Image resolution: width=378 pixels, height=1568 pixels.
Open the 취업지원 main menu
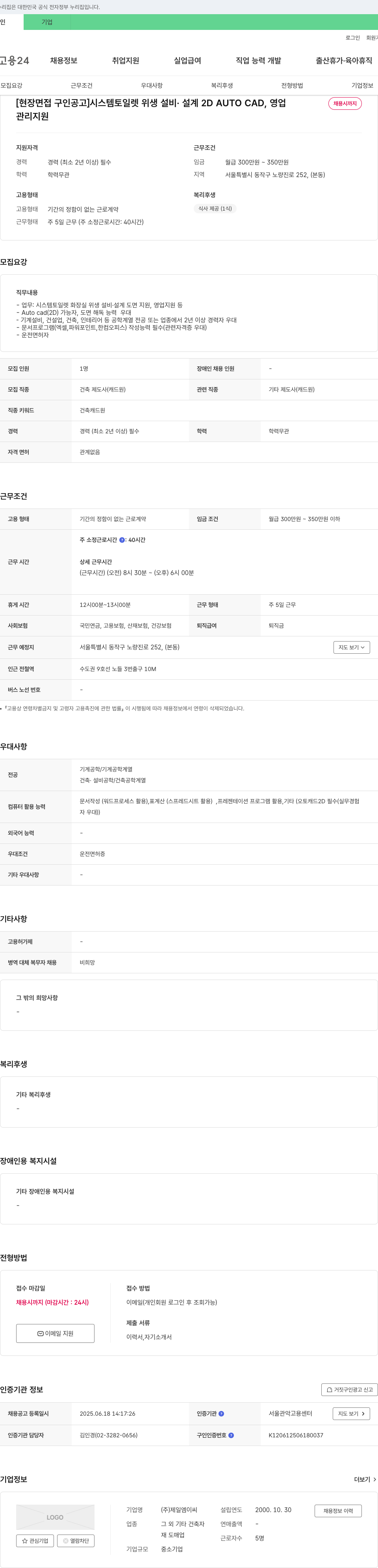125,60
